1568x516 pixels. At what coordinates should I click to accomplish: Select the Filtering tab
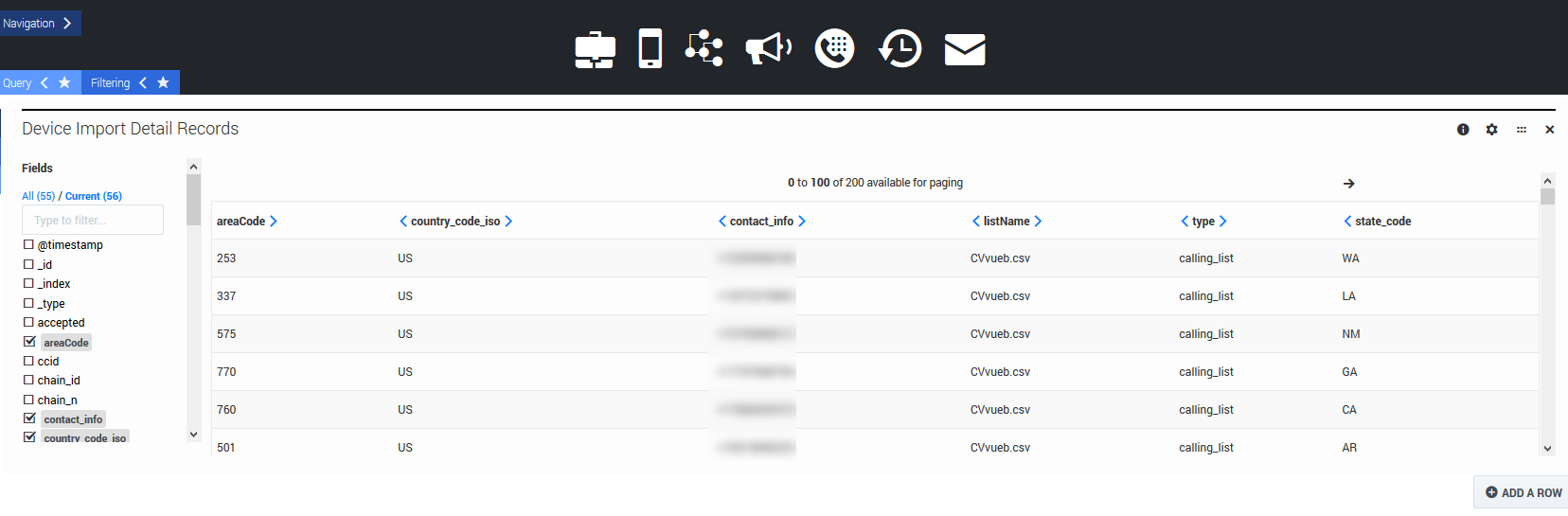pyautogui.click(x=110, y=83)
